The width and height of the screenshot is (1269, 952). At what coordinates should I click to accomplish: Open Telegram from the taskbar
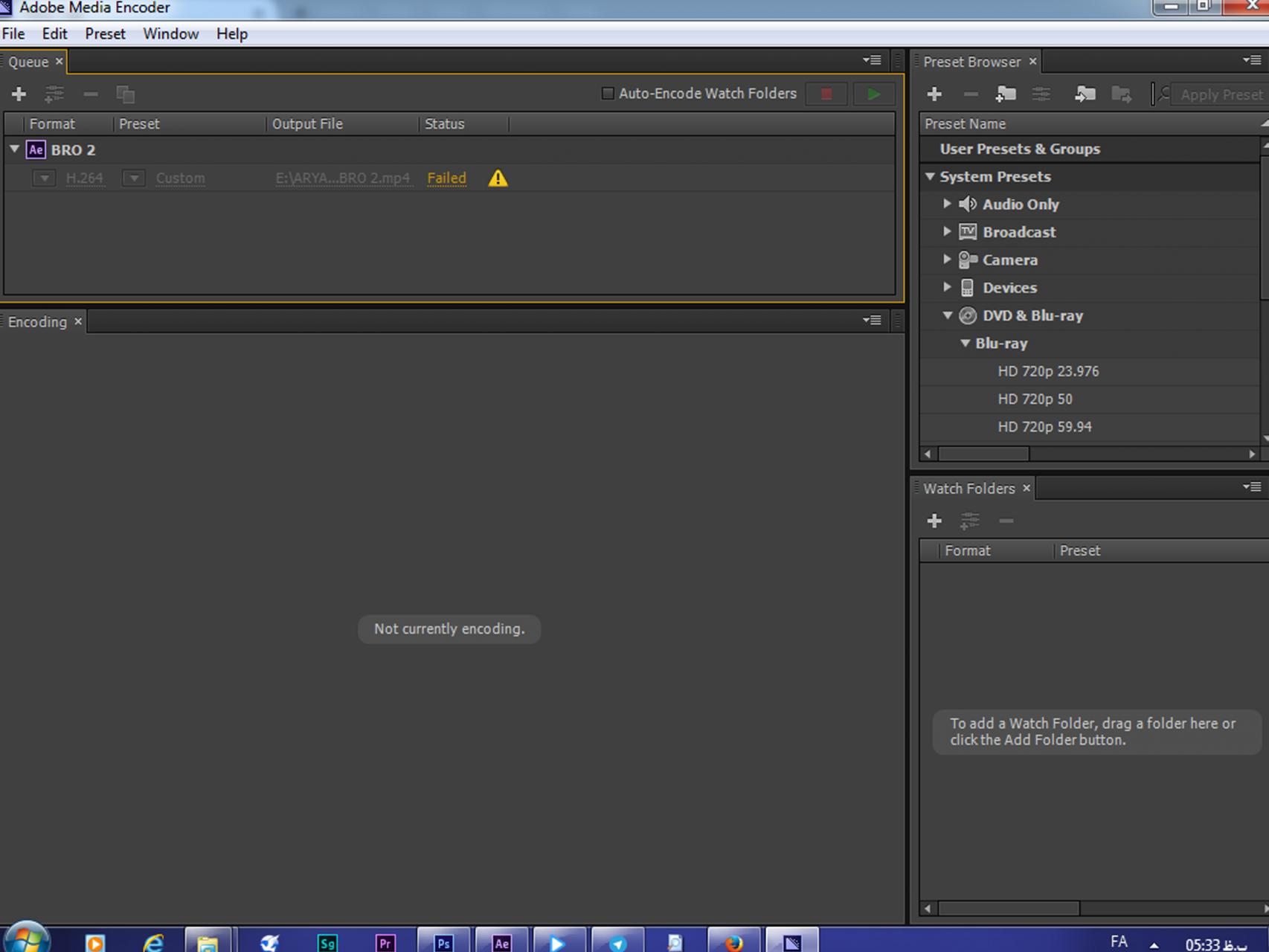(x=617, y=942)
